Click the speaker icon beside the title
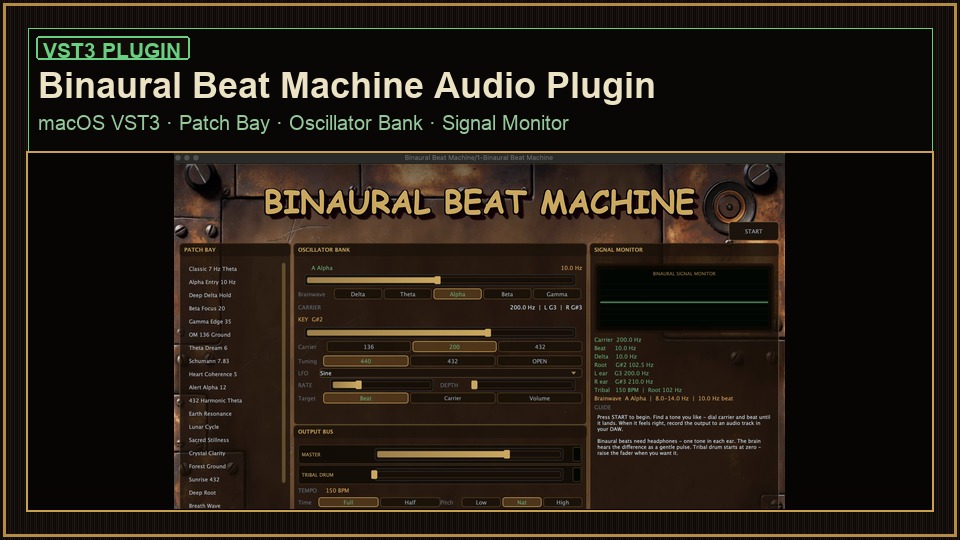The width and height of the screenshot is (960, 540). coord(729,206)
